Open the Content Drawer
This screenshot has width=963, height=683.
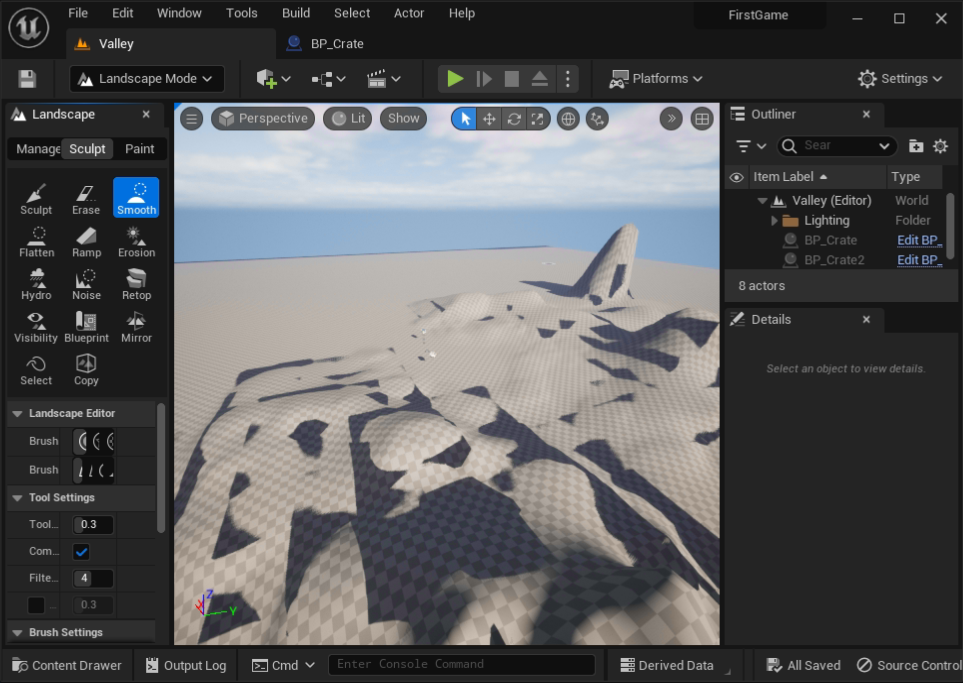(x=67, y=665)
